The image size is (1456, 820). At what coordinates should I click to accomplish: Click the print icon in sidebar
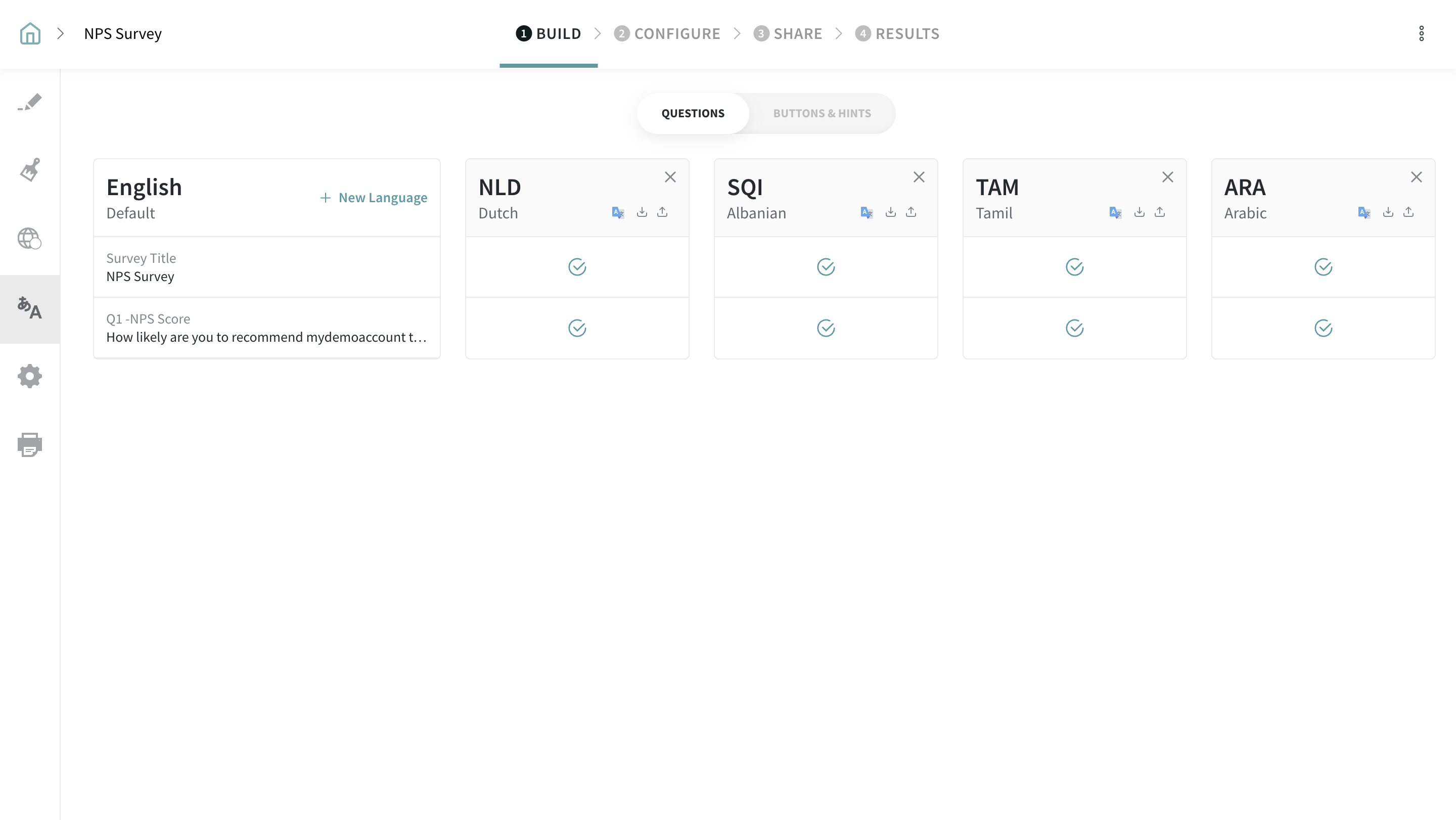(30, 445)
